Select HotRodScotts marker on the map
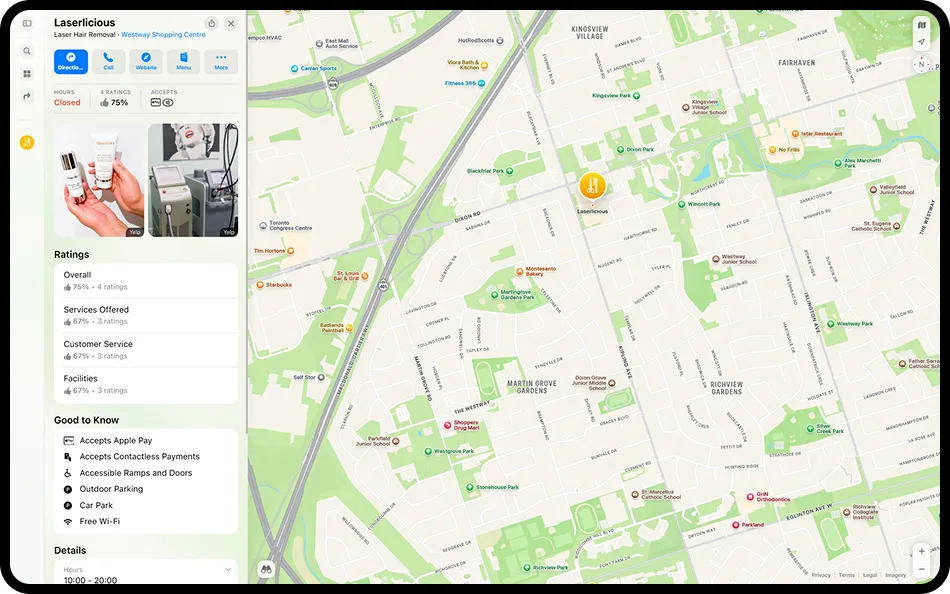Viewport: 950px width, 594px height. click(500, 41)
